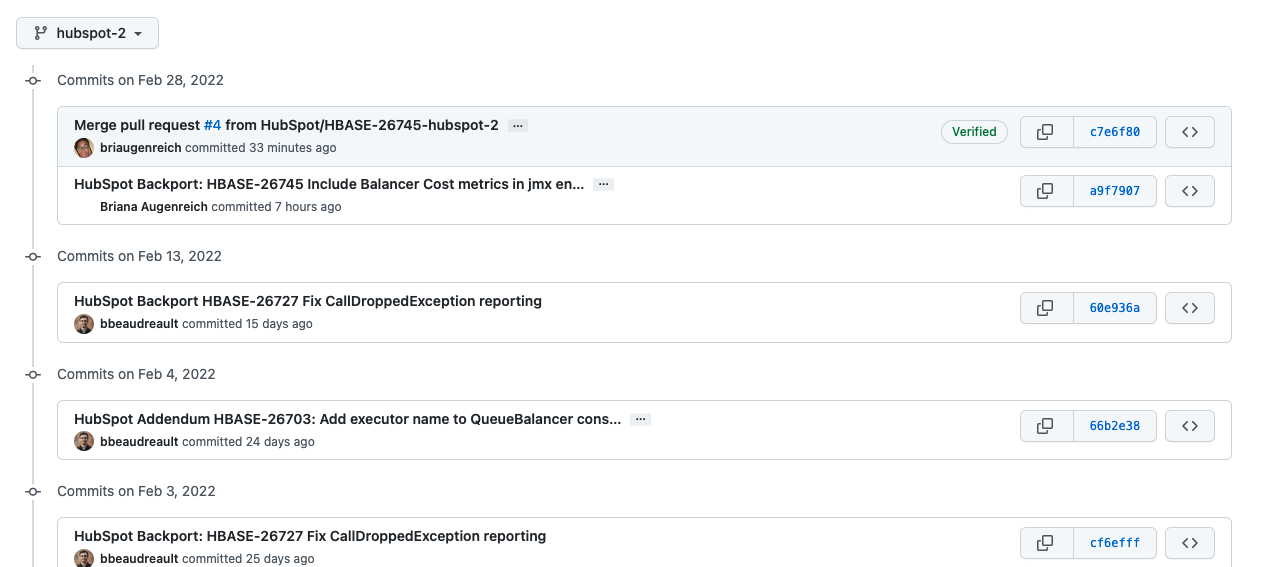The height and width of the screenshot is (567, 1275).
Task: Select the 'Commits on Feb 28, 2022' heading
Action: (x=140, y=80)
